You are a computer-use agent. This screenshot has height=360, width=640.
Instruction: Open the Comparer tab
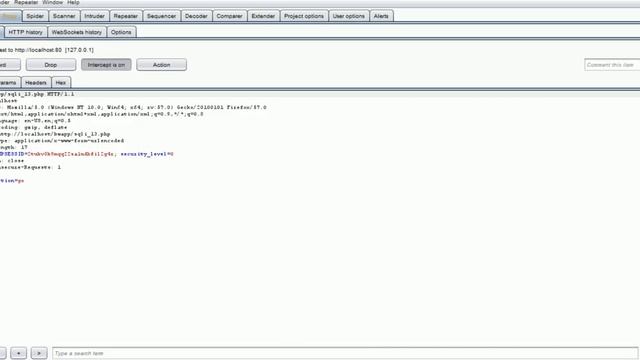(x=229, y=16)
